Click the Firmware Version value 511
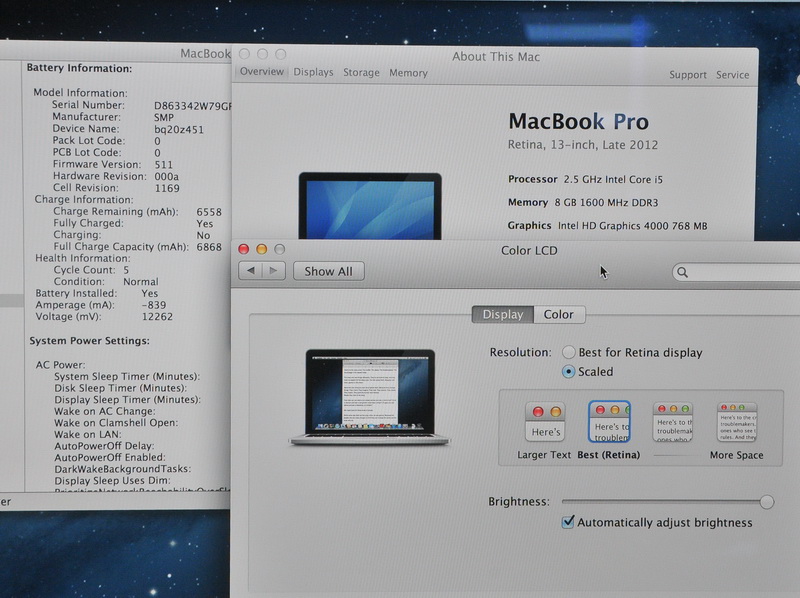Viewport: 800px width, 598px height. point(164,165)
